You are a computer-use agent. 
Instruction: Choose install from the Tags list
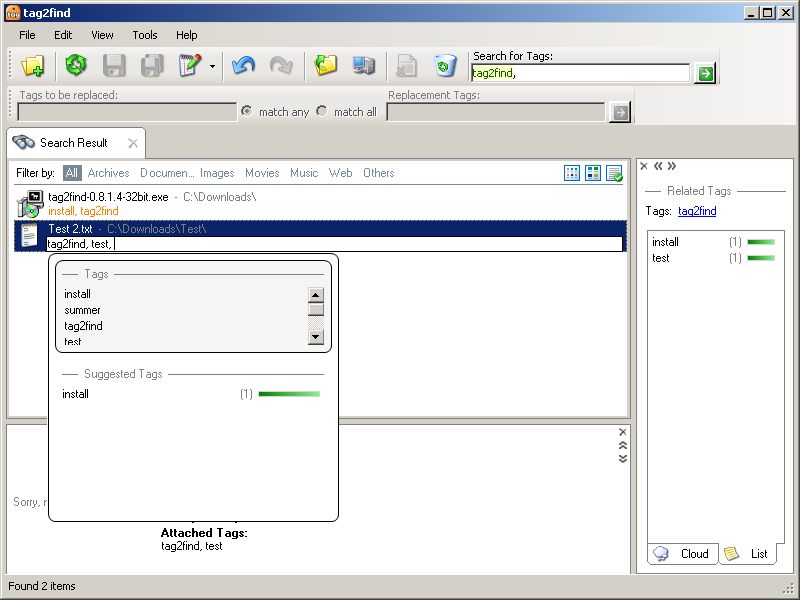pyautogui.click(x=78, y=294)
